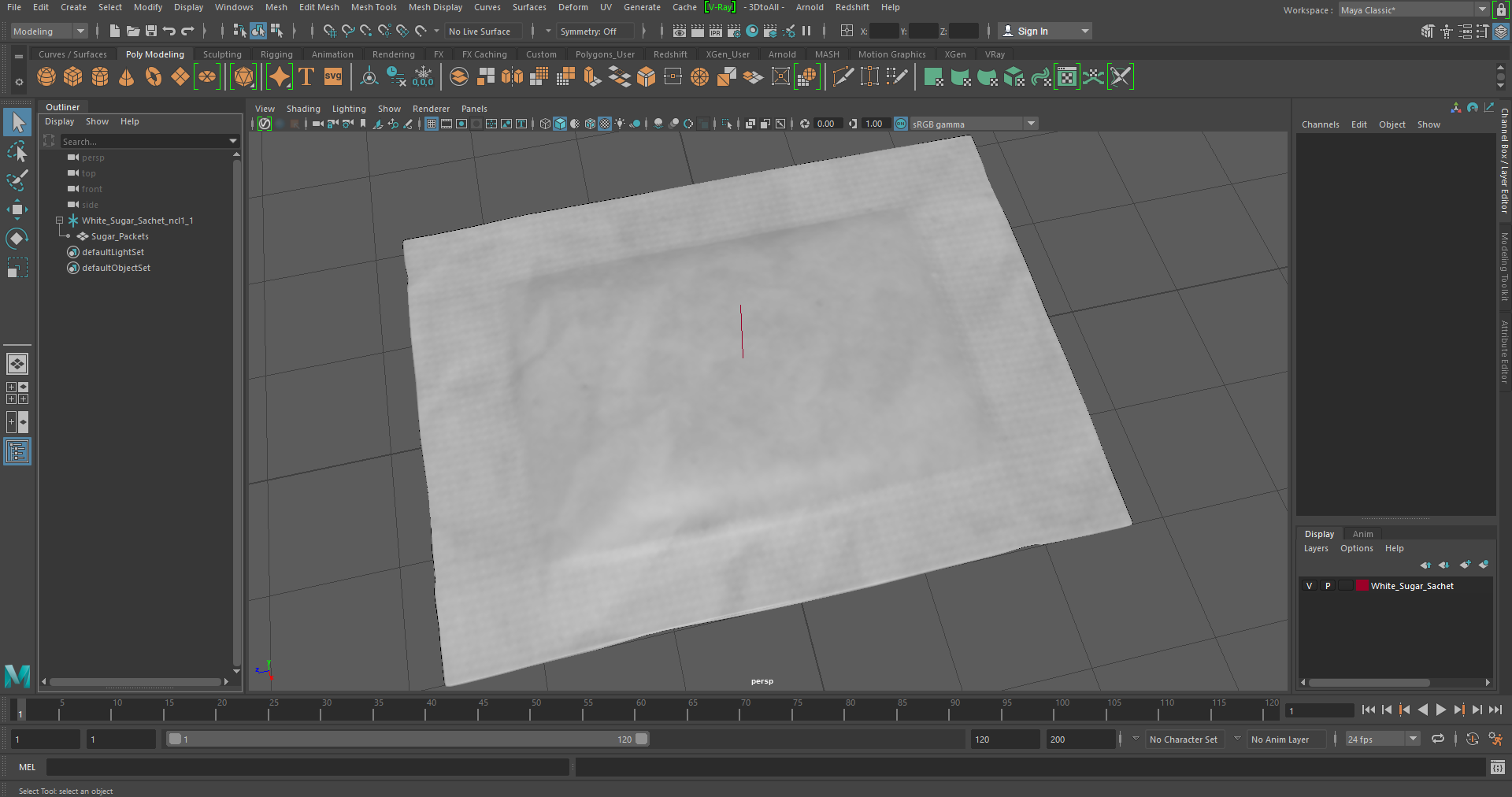Click the SVG import shelf icon

(x=333, y=76)
